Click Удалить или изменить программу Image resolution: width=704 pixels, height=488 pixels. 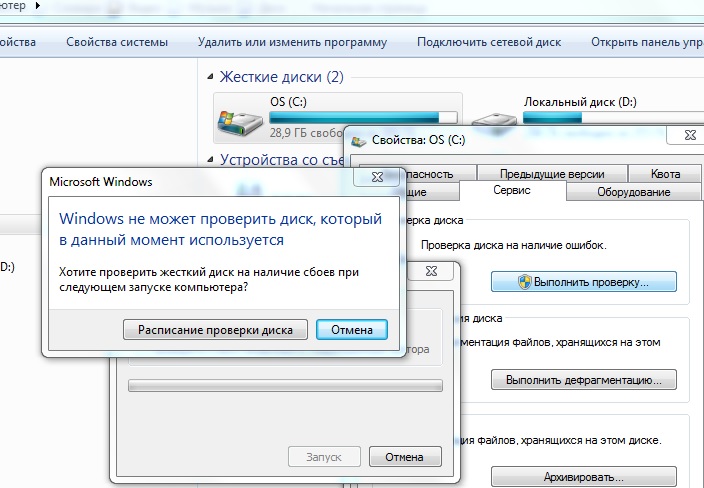pos(292,42)
